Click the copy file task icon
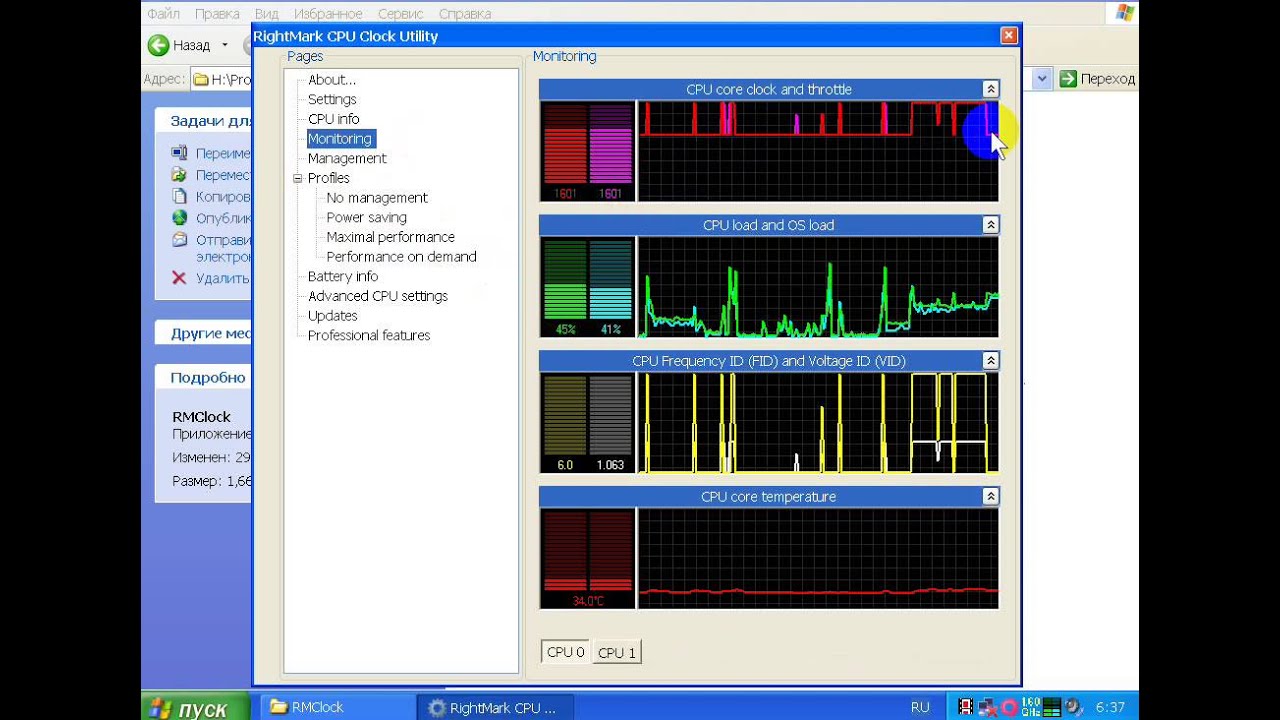Screen dimensions: 1280x720 tap(179, 197)
